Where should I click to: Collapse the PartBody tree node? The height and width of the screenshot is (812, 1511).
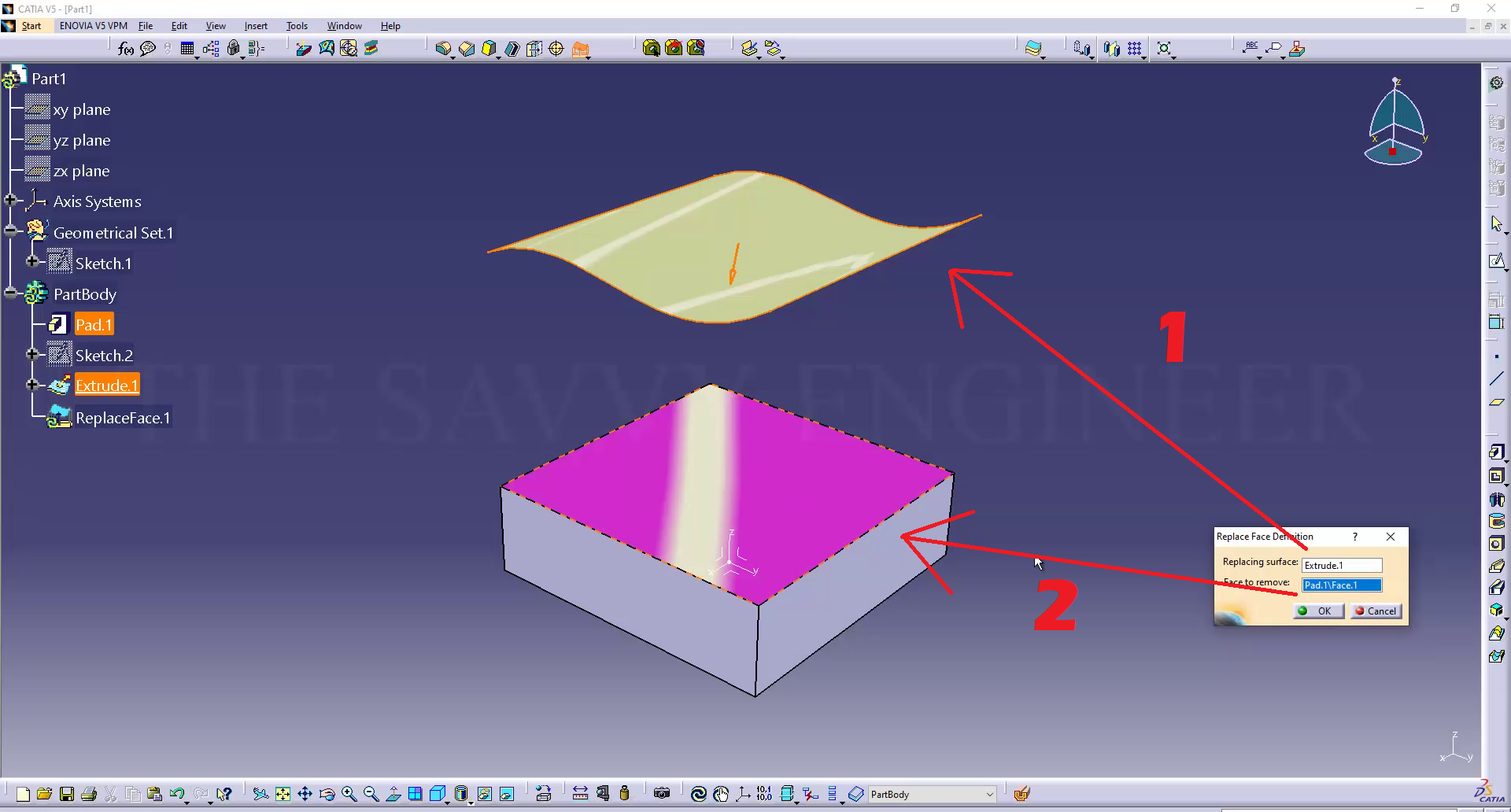pyautogui.click(x=10, y=293)
